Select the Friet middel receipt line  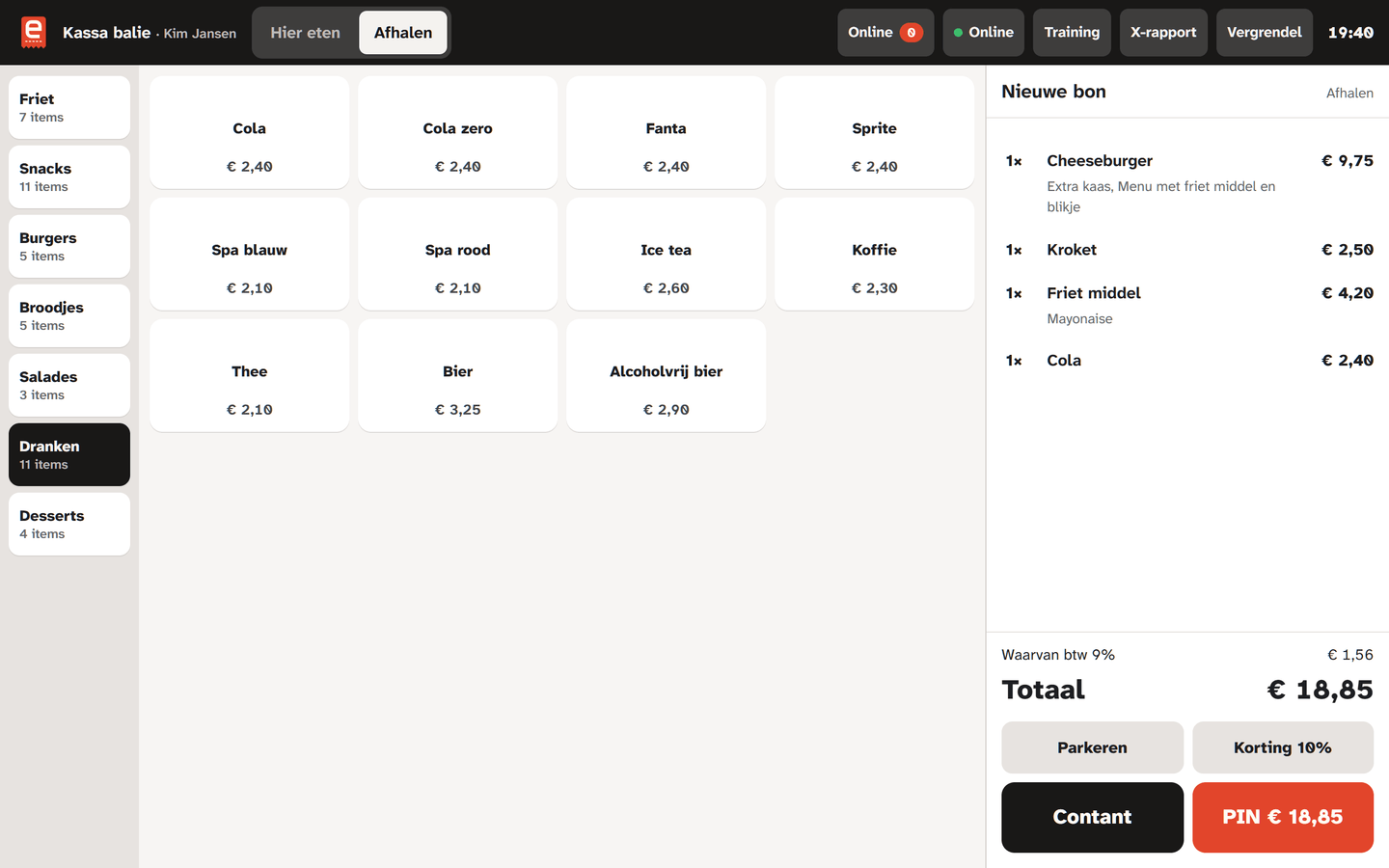pyautogui.click(x=1187, y=305)
